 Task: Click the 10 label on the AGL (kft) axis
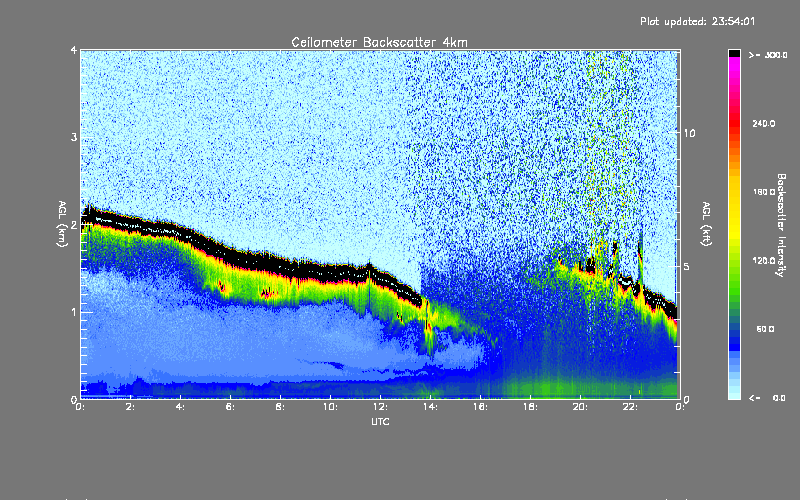(689, 133)
